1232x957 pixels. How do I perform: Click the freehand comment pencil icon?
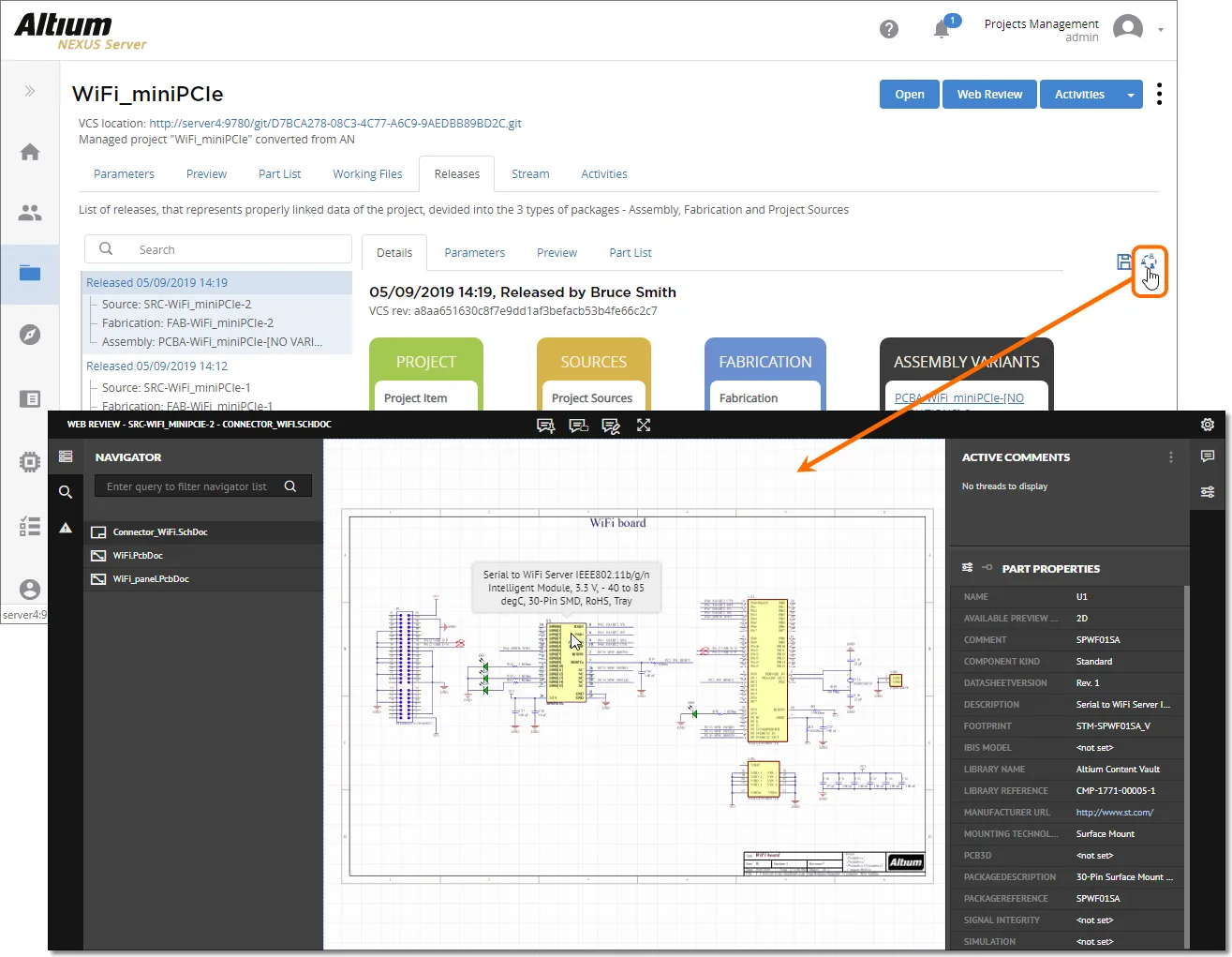[x=611, y=426]
